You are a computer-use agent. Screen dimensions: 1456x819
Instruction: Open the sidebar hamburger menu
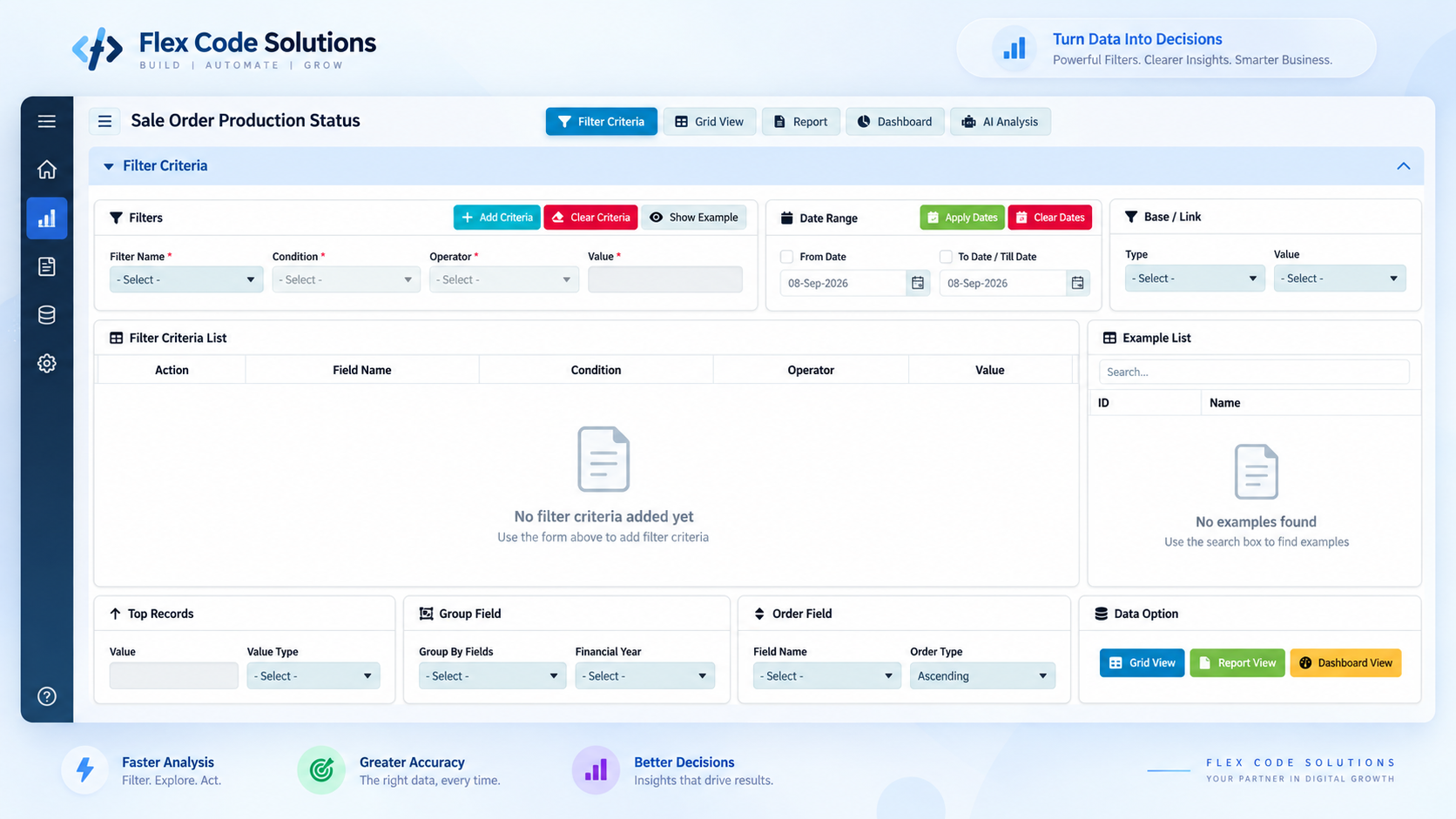[x=47, y=122]
